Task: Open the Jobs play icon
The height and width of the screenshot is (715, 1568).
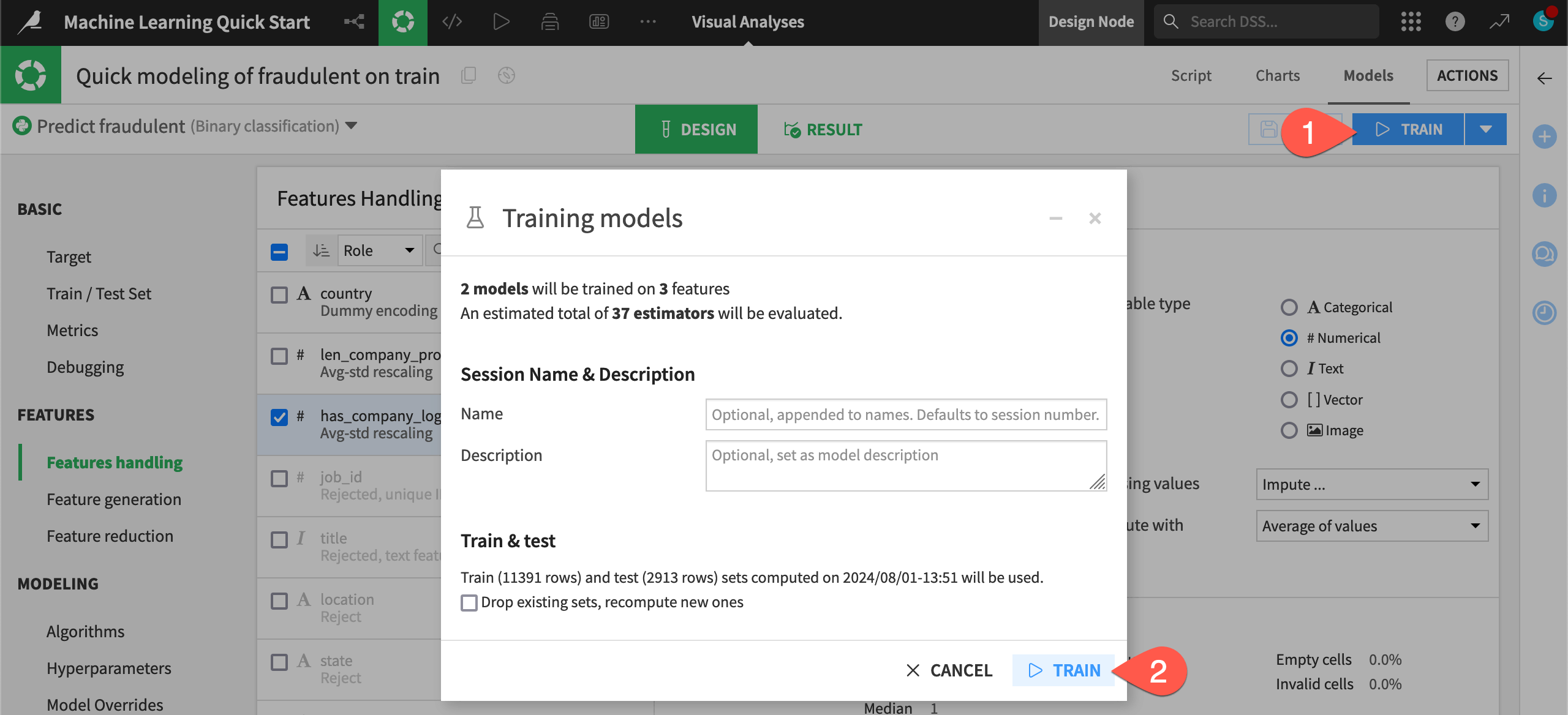Action: coord(502,21)
